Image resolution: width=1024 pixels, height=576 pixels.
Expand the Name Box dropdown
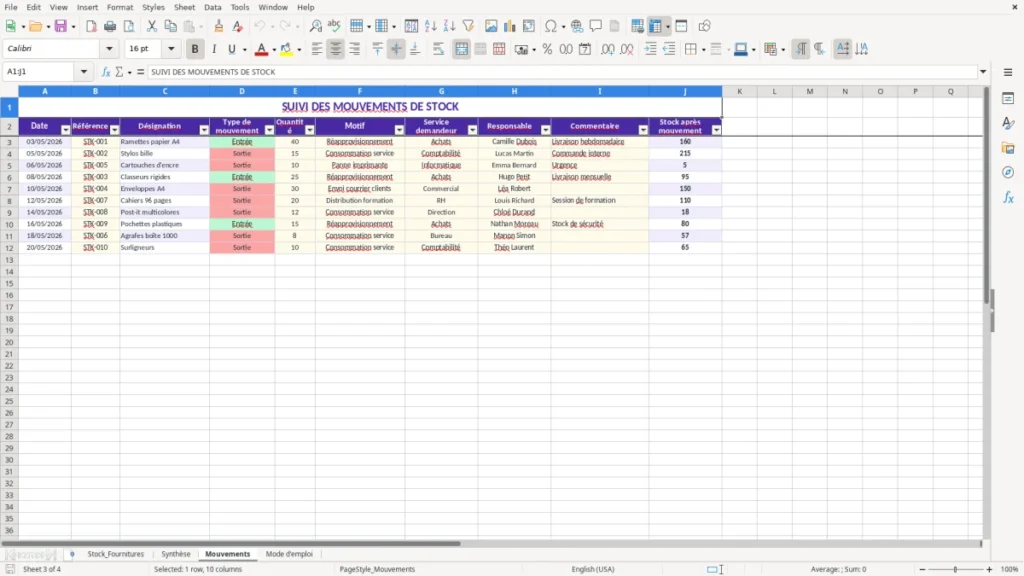pyautogui.click(x=84, y=72)
